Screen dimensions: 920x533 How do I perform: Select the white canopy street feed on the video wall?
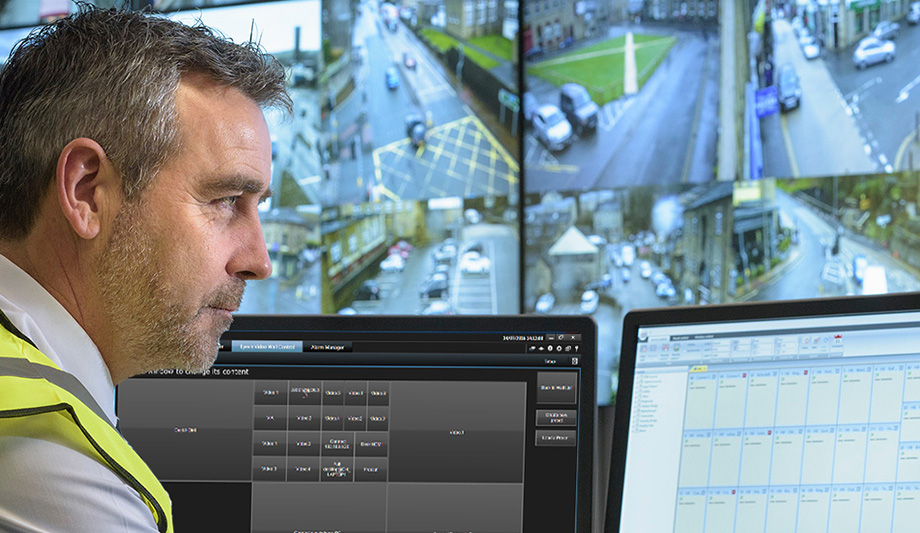628,249
